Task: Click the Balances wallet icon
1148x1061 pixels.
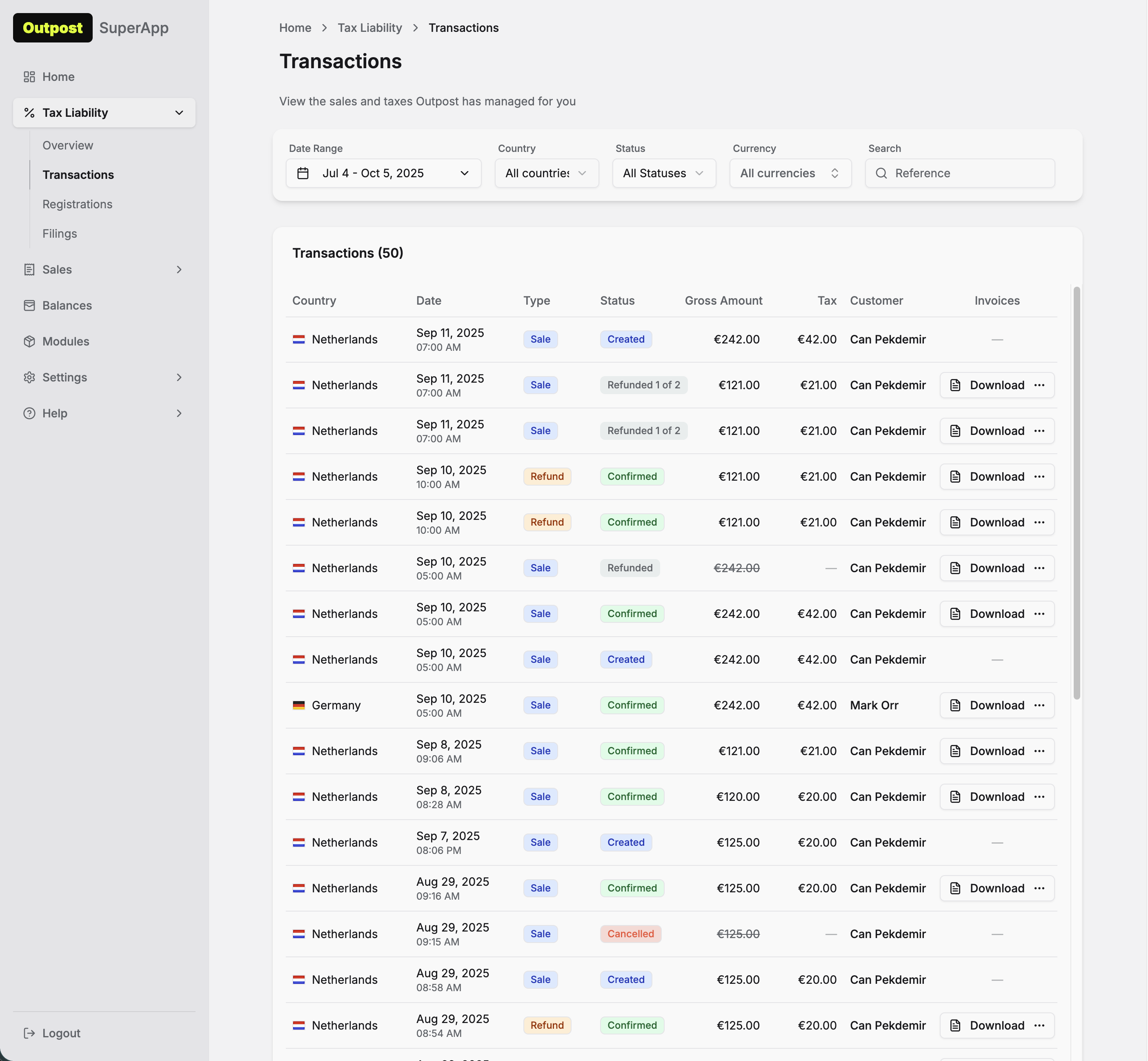Action: coord(29,305)
